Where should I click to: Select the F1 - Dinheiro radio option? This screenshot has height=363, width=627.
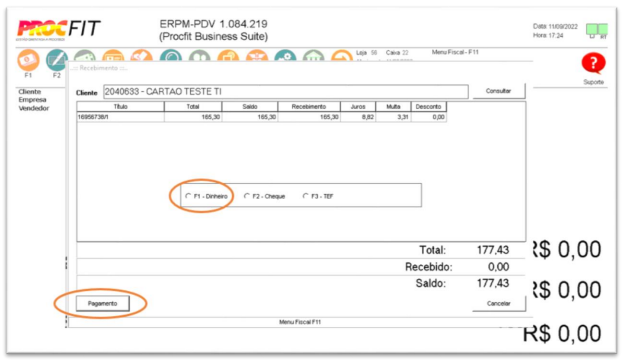coord(206,196)
